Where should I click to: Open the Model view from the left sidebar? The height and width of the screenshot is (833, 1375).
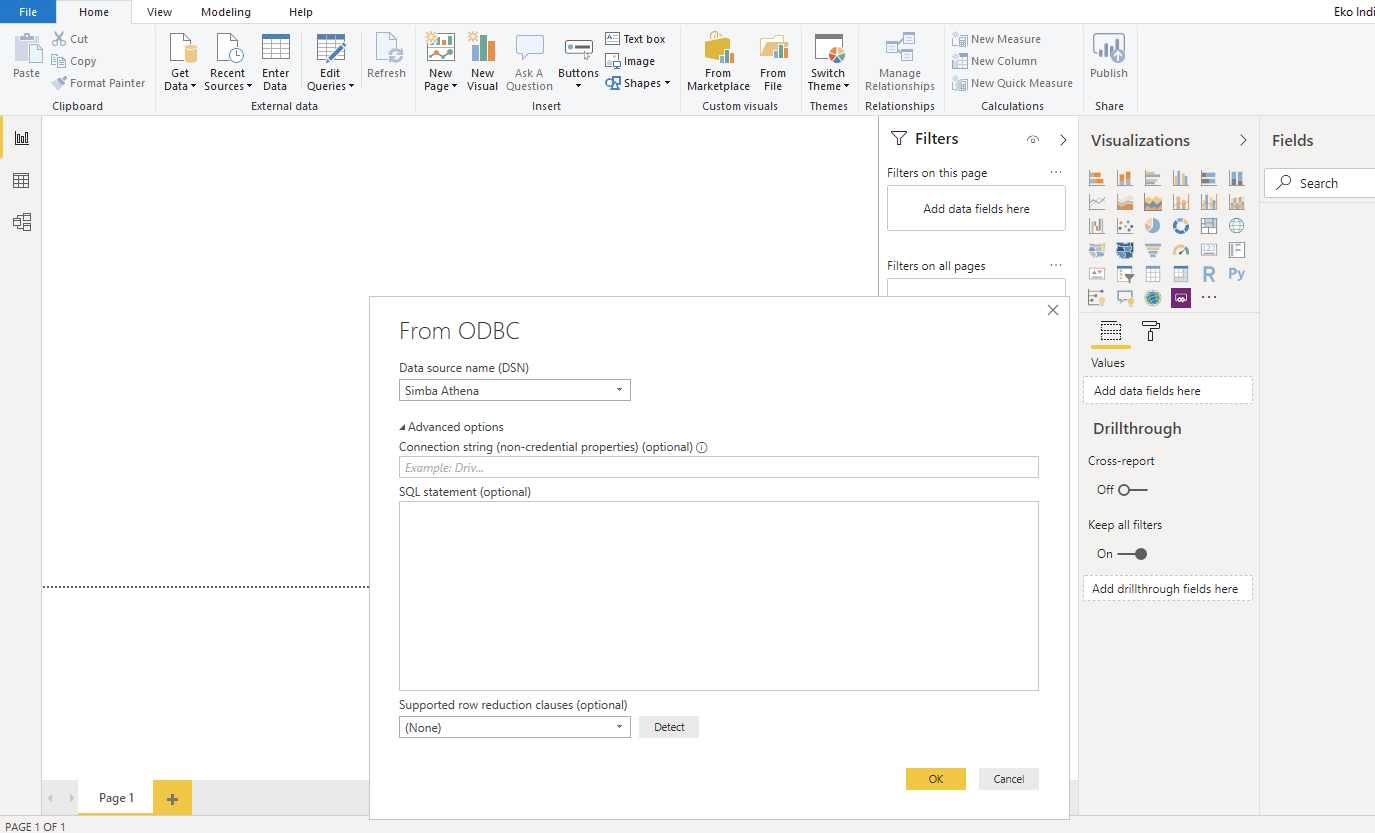[x=21, y=222]
